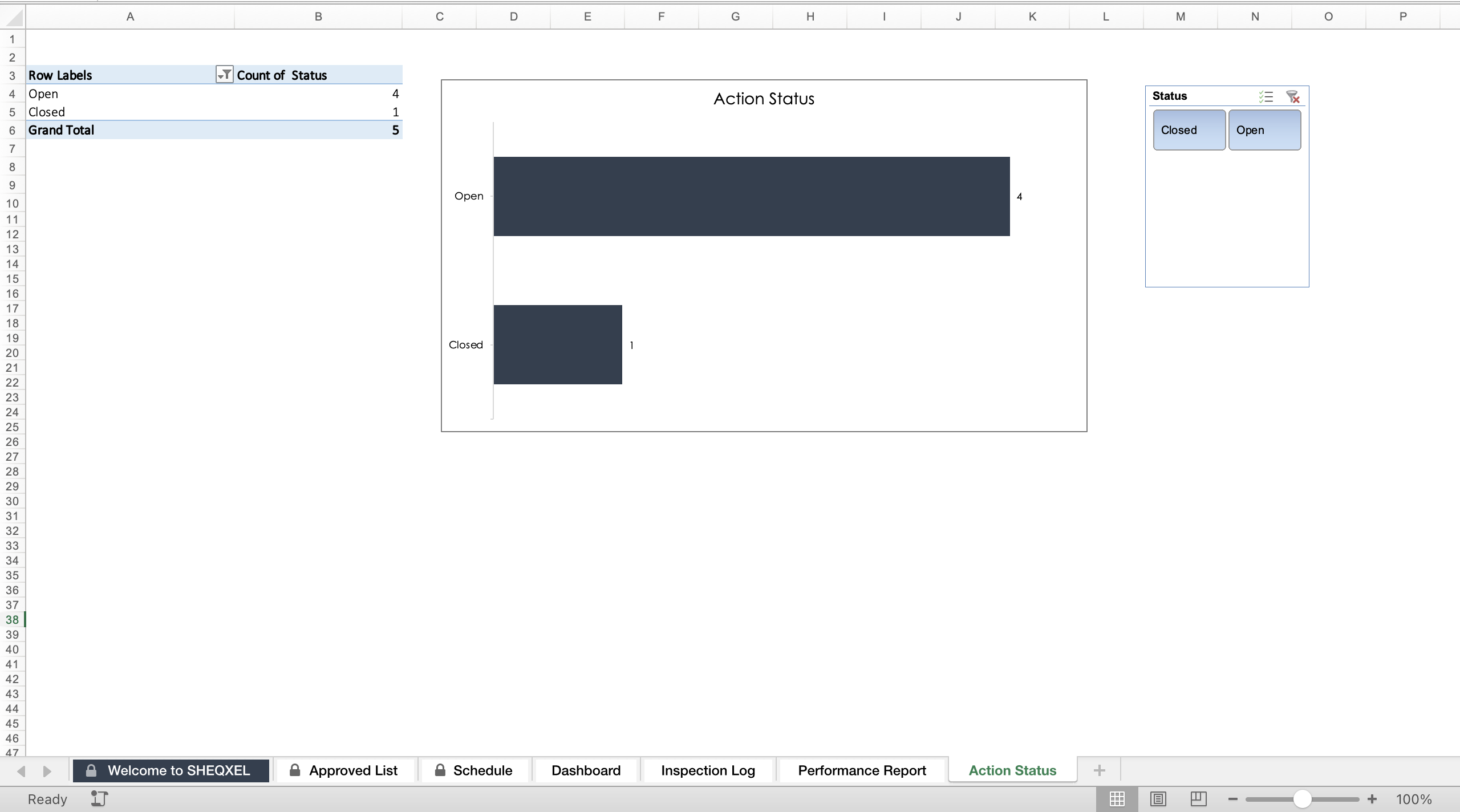Click the Grand Total cell
The height and width of the screenshot is (812, 1460).
coord(130,130)
